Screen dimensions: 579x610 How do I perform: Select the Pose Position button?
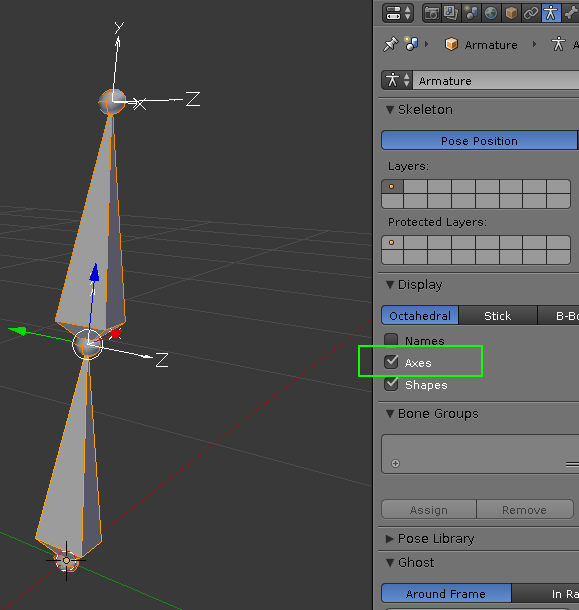[x=479, y=140]
